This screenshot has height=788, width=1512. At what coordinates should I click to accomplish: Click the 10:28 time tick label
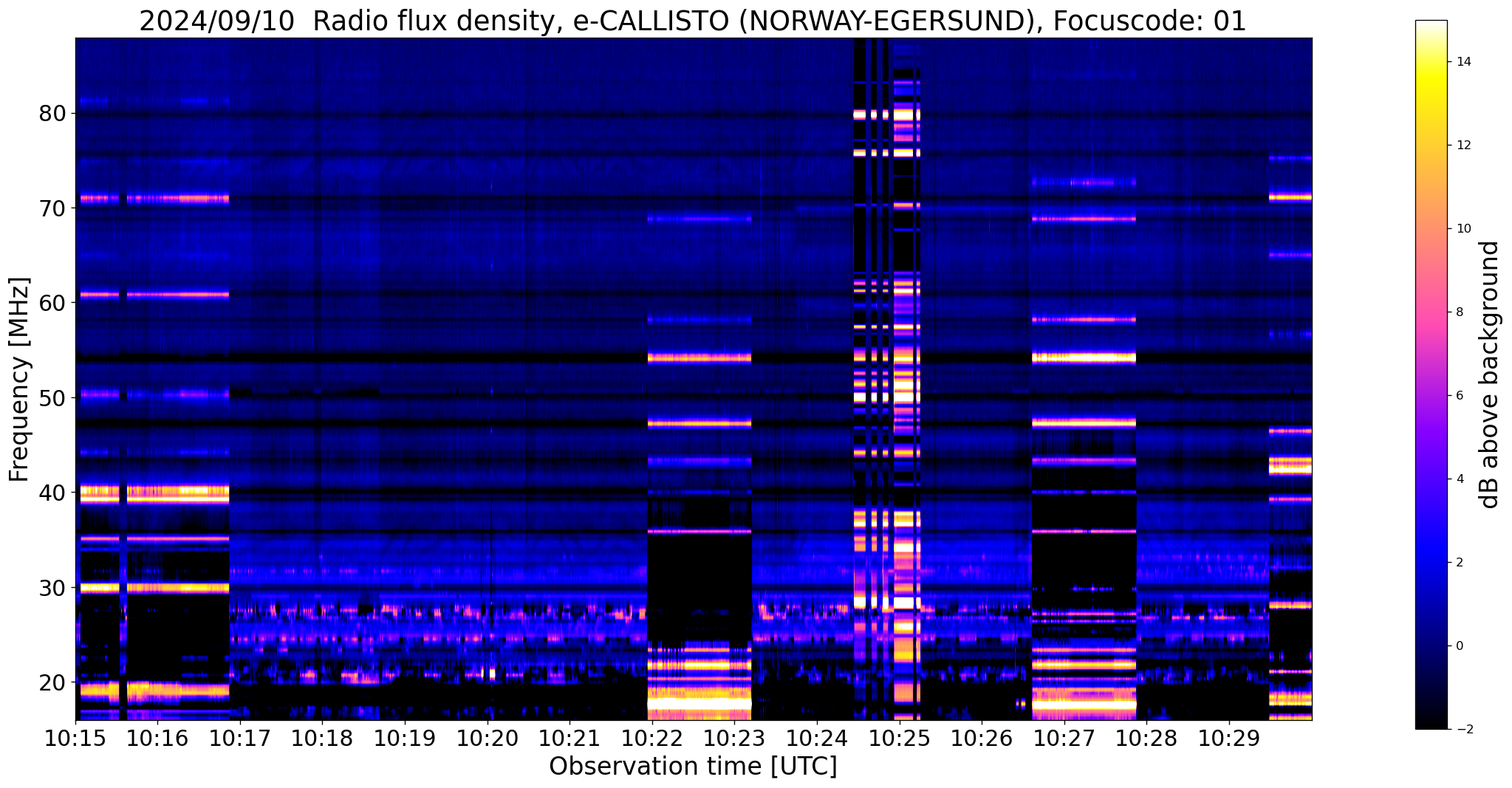pyautogui.click(x=1146, y=739)
